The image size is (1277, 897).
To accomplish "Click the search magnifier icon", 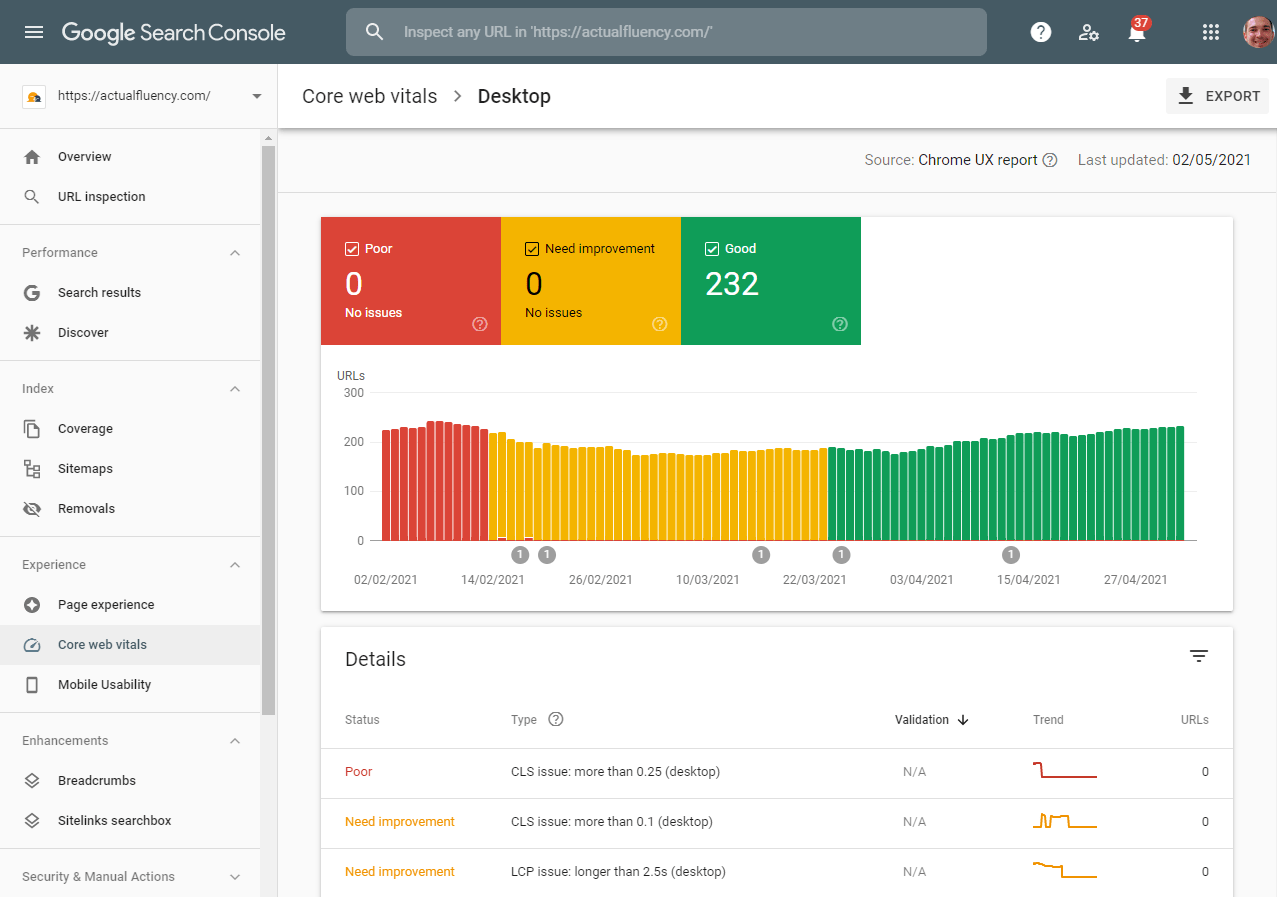I will pyautogui.click(x=375, y=32).
